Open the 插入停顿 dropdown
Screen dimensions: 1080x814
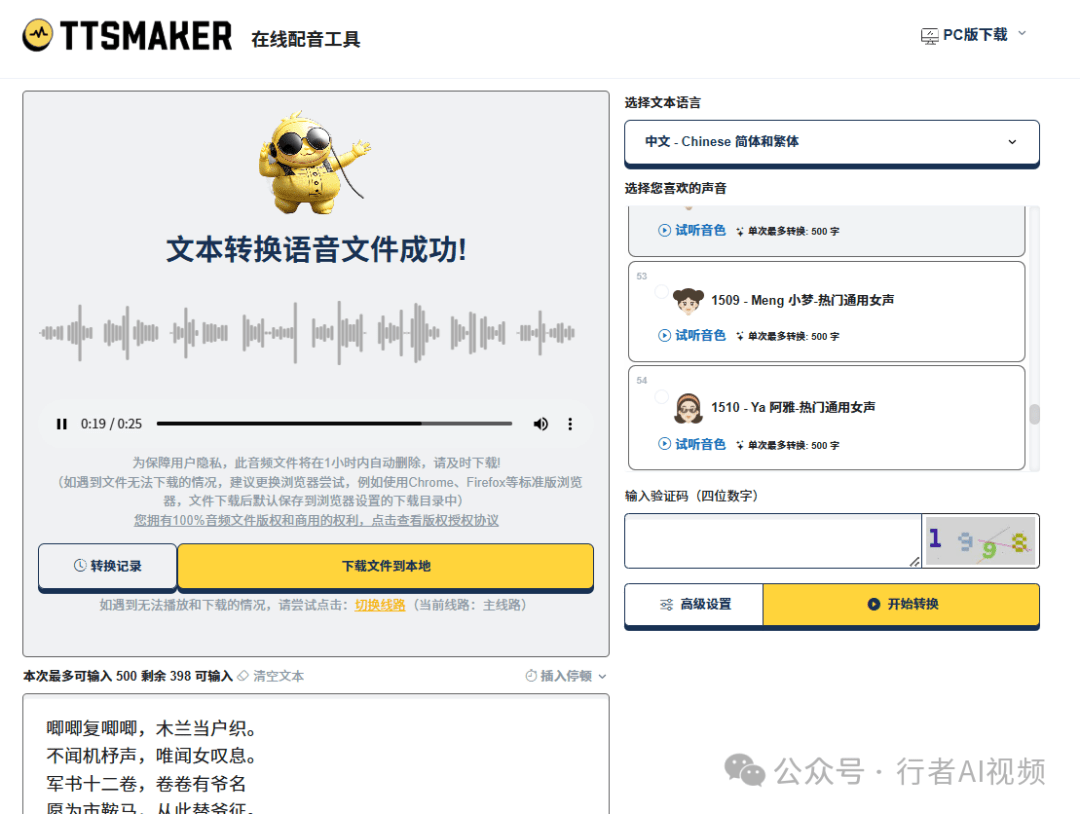coord(566,676)
